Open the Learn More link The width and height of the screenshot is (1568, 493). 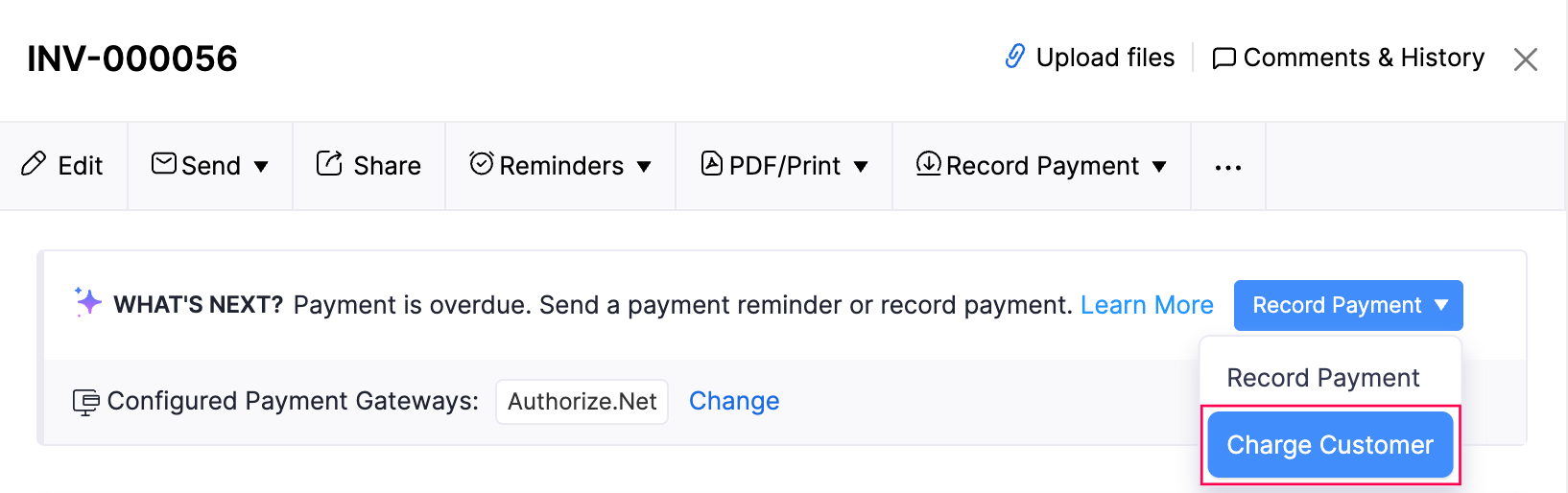click(1147, 305)
